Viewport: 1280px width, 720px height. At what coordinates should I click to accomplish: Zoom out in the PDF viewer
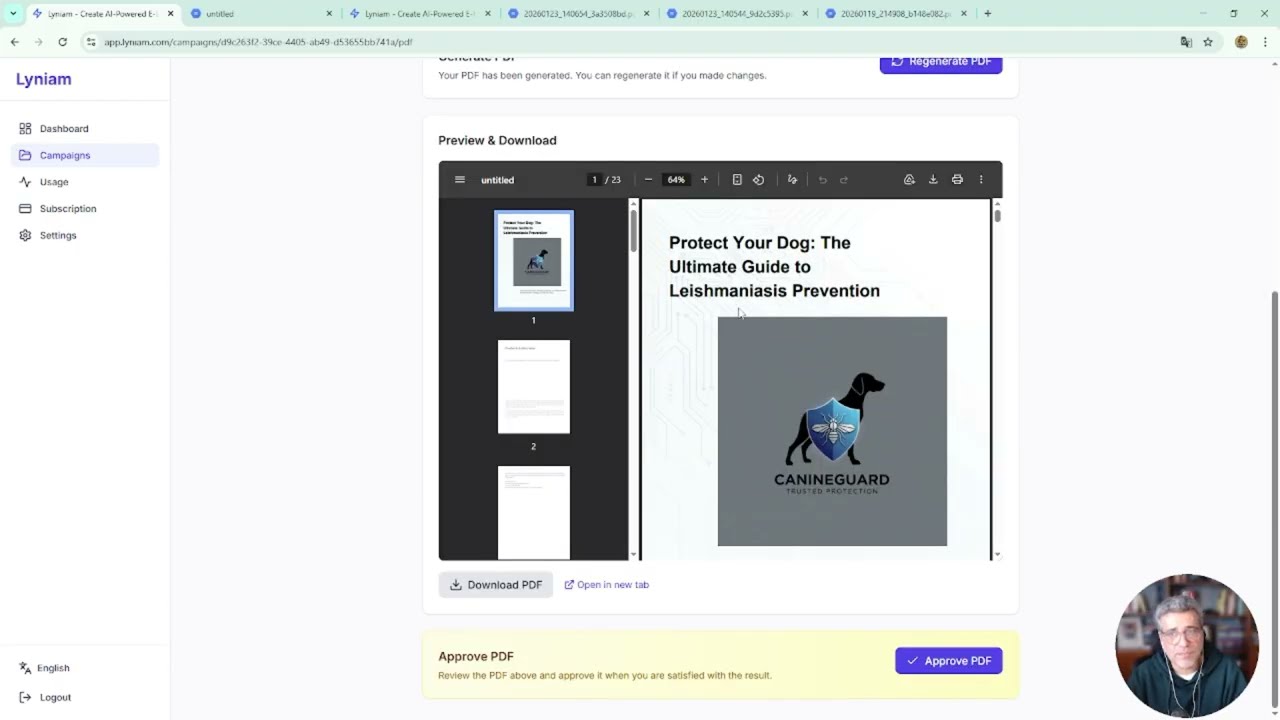point(648,180)
